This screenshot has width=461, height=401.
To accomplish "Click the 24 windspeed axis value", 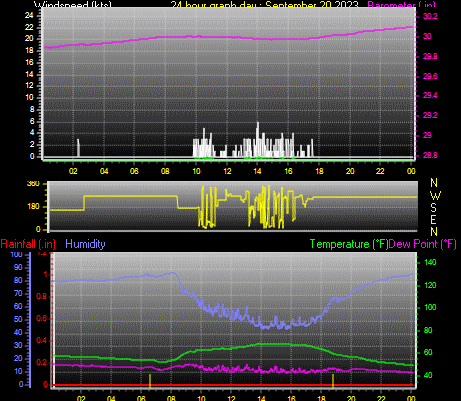I will tap(29, 15).
